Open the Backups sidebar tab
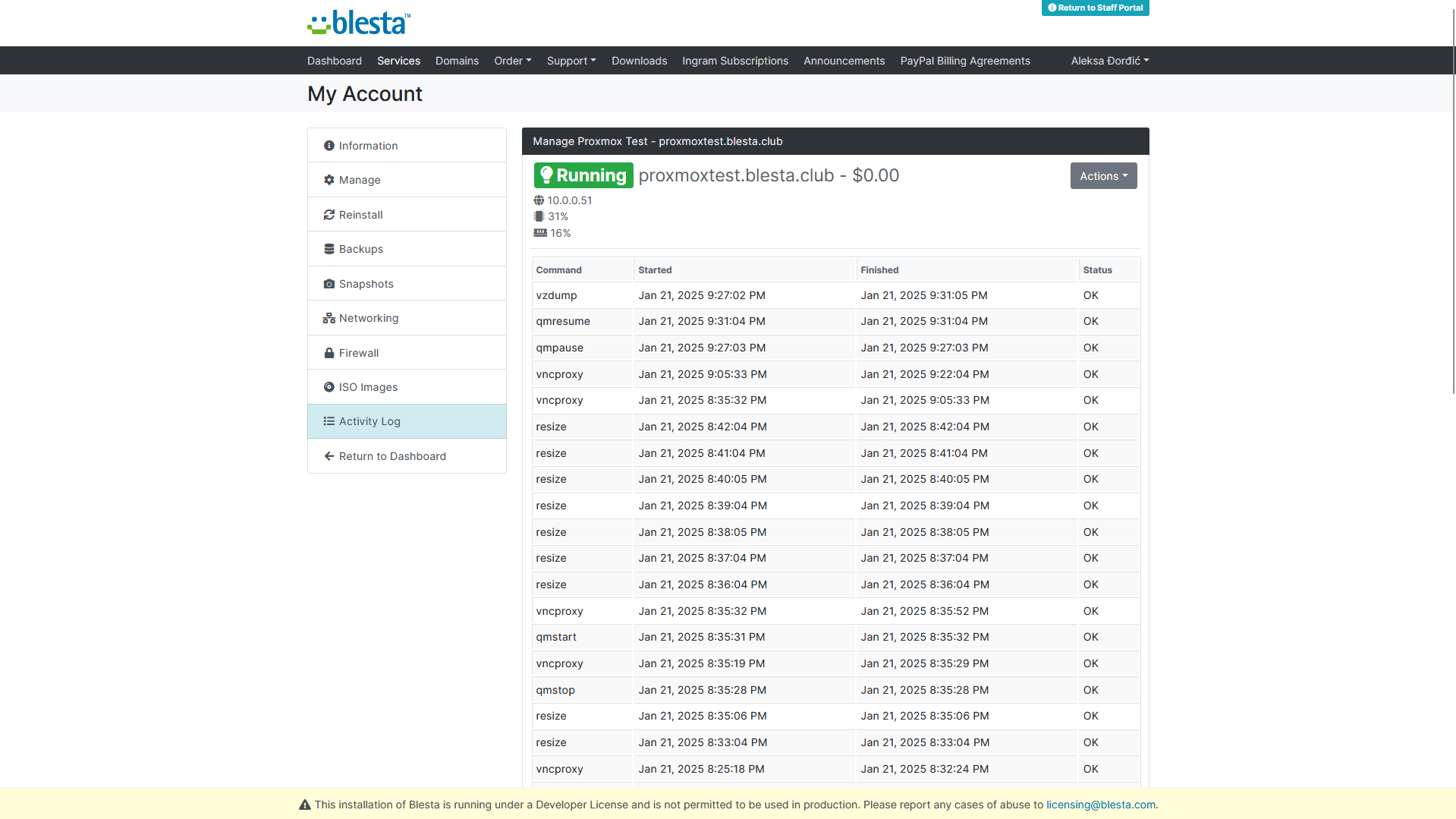 coord(407,249)
